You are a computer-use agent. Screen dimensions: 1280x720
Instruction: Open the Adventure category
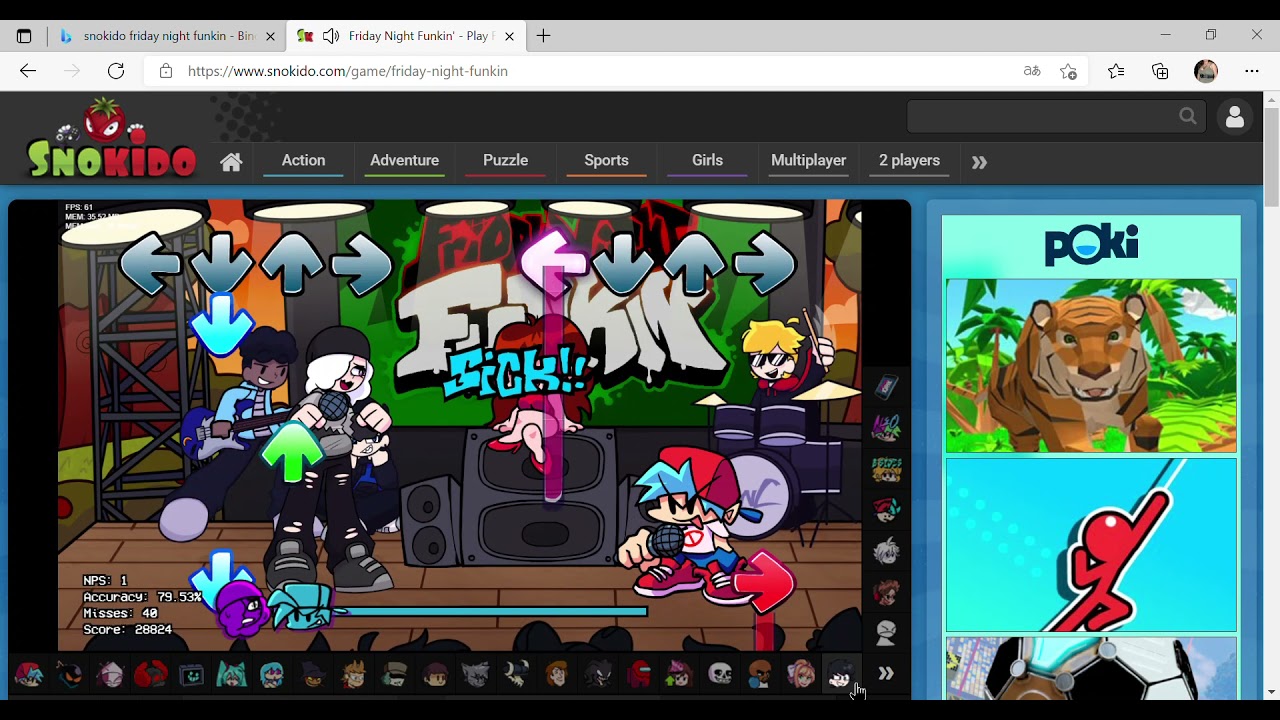click(404, 160)
